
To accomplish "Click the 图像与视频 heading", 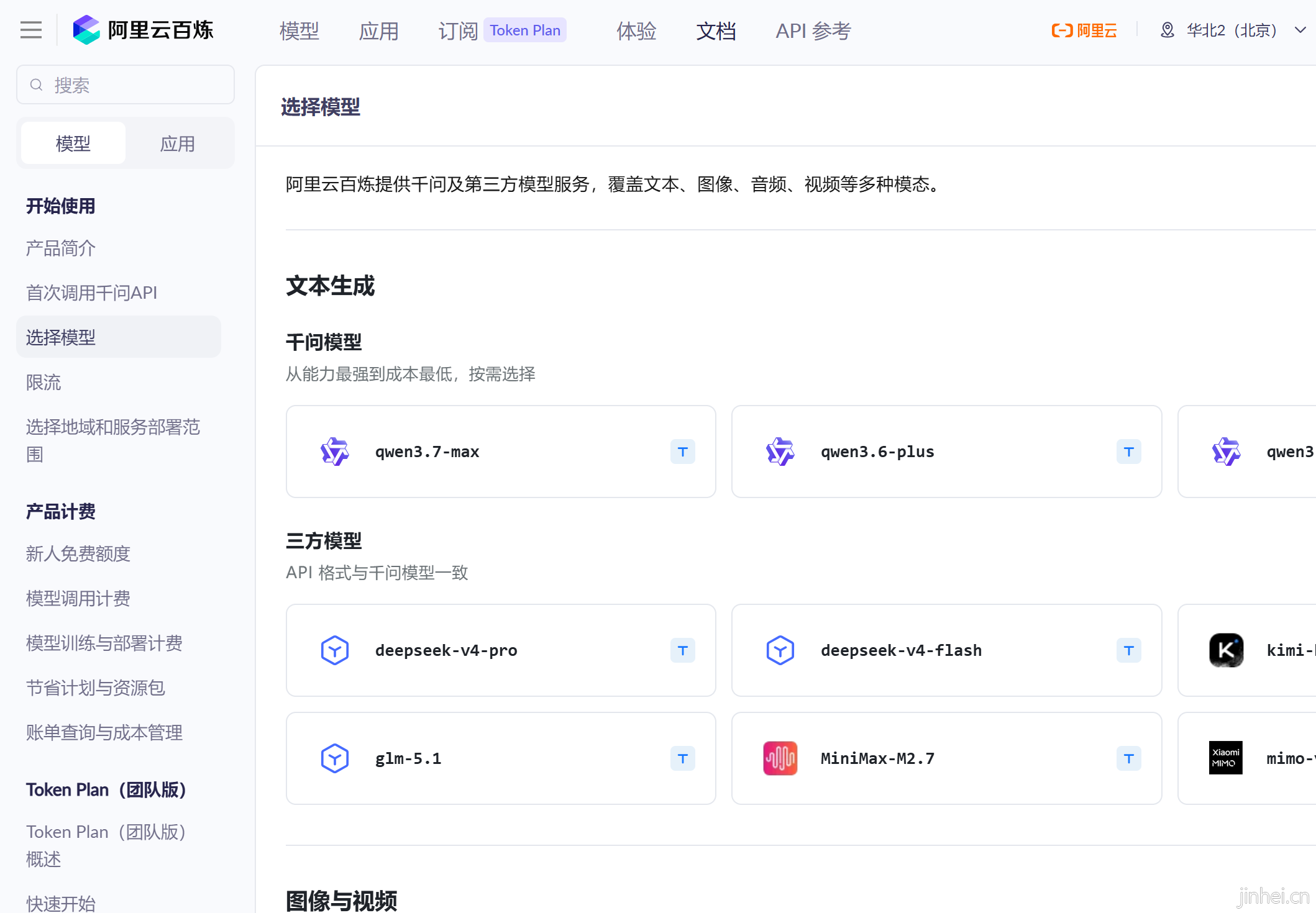I will pos(342,901).
